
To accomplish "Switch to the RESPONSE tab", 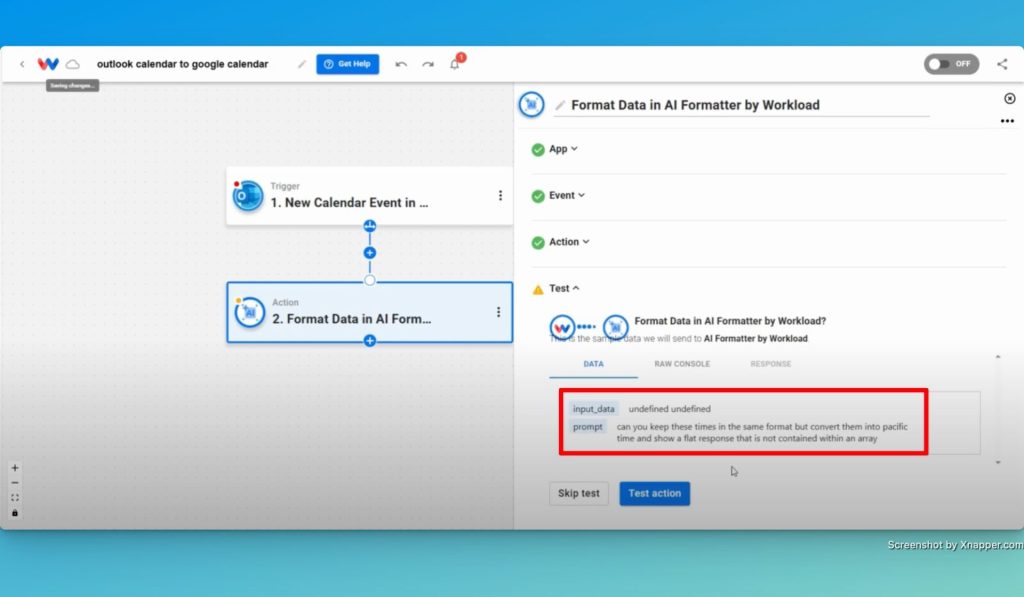I will click(x=771, y=364).
